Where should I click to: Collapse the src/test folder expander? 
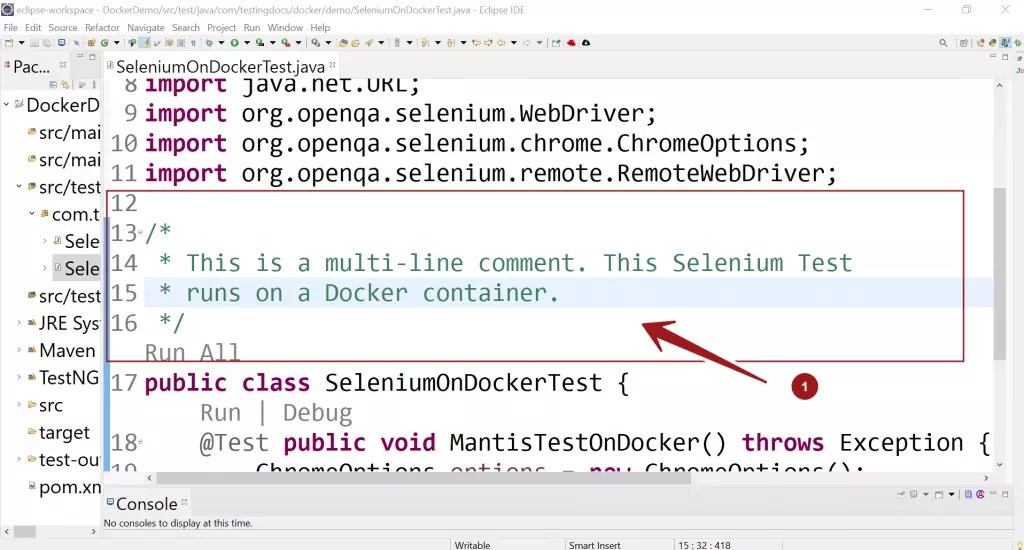[19, 187]
